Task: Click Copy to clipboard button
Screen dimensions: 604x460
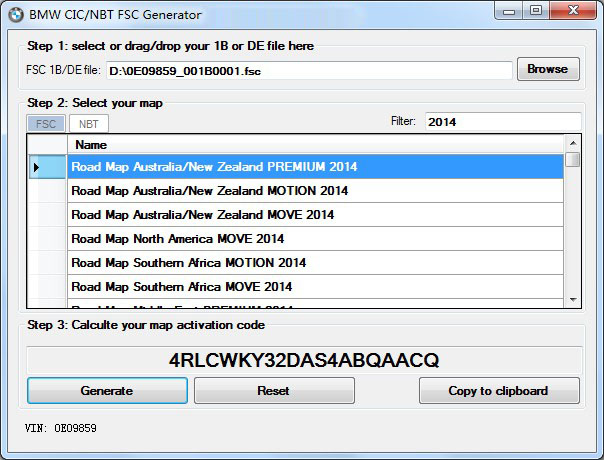Action: 499,391
